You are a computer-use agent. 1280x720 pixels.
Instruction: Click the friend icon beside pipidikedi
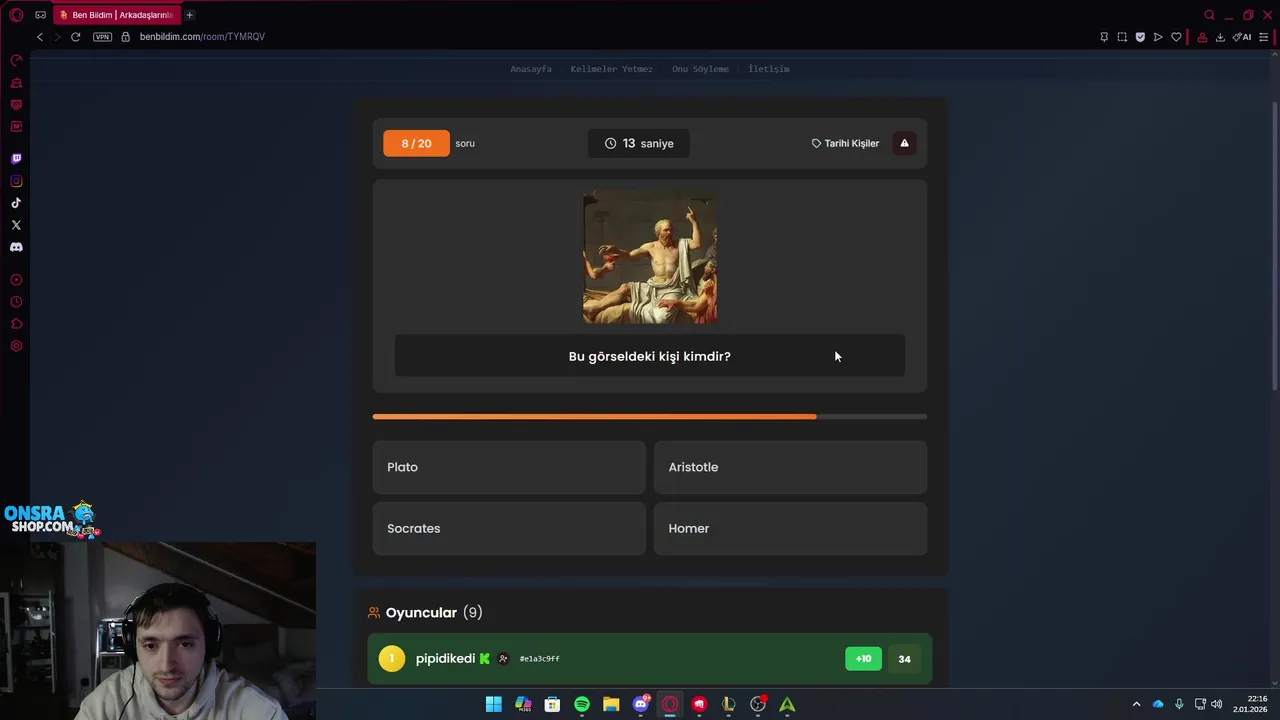click(503, 659)
